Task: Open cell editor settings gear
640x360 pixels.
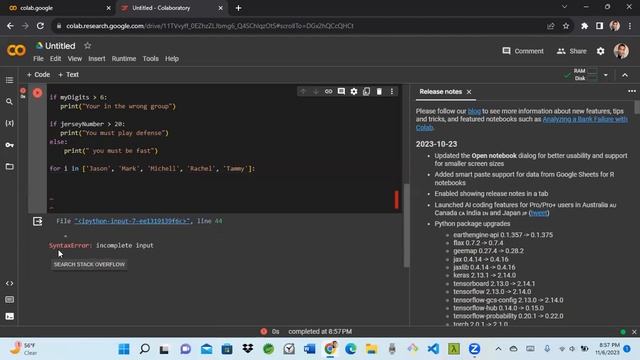Action: 354,91
